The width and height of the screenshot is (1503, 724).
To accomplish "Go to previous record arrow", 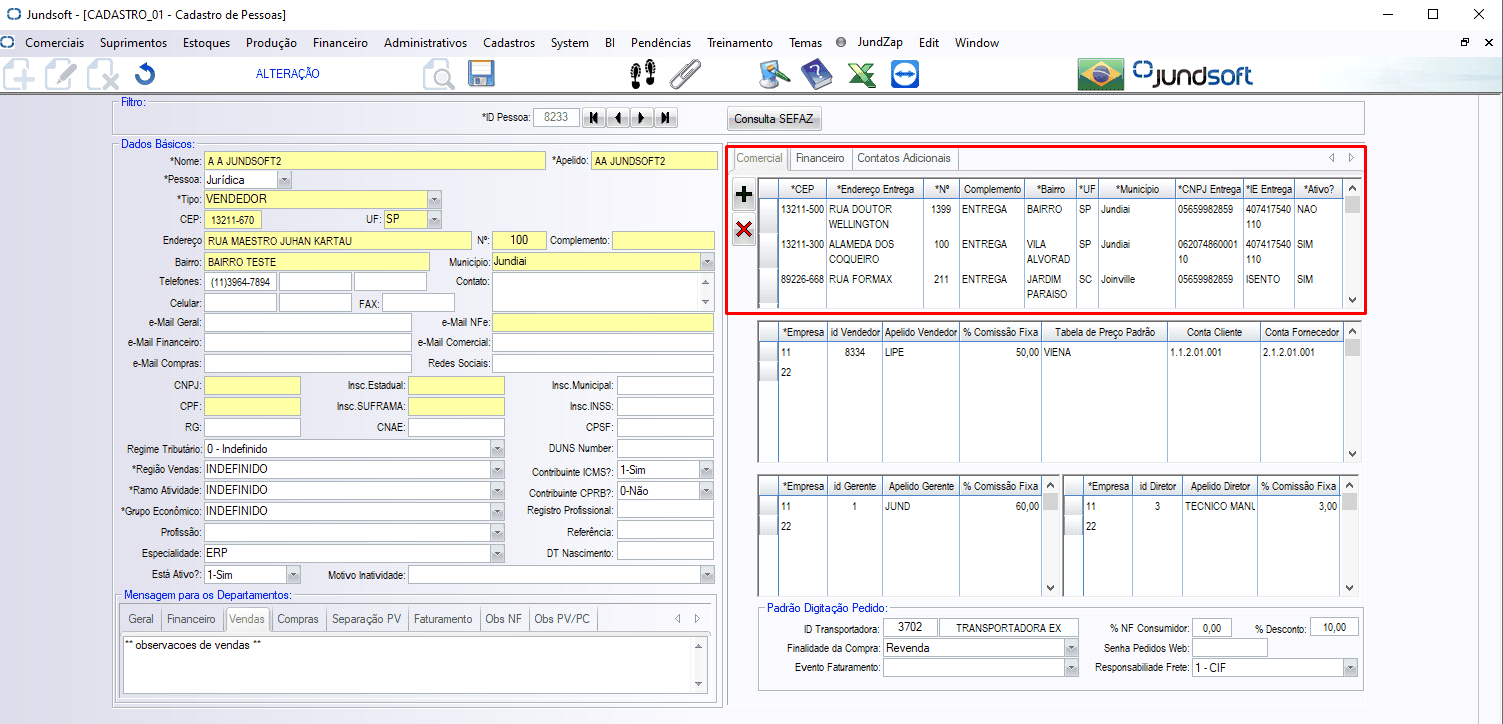I will [x=618, y=118].
